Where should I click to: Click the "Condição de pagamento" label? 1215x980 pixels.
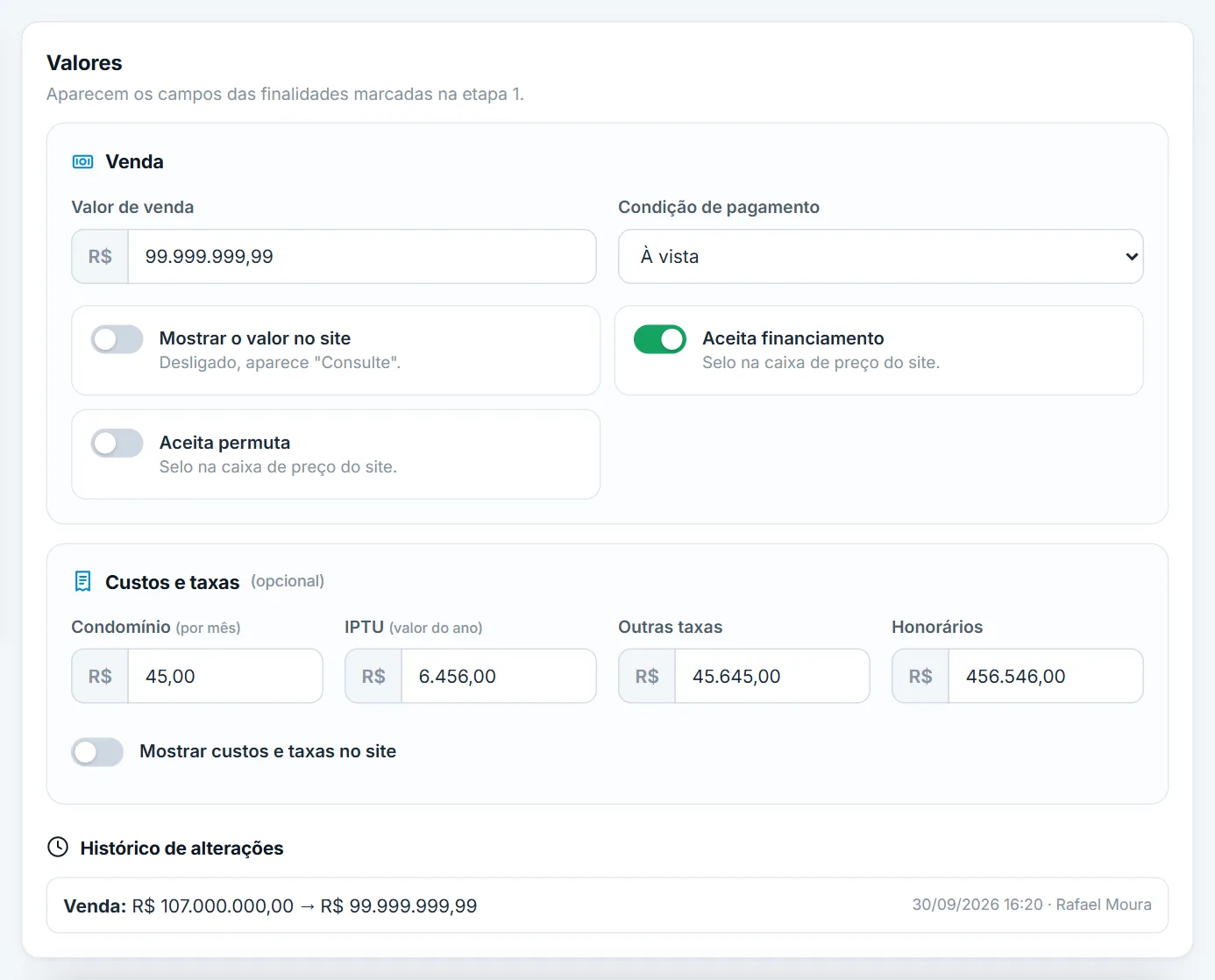click(719, 207)
